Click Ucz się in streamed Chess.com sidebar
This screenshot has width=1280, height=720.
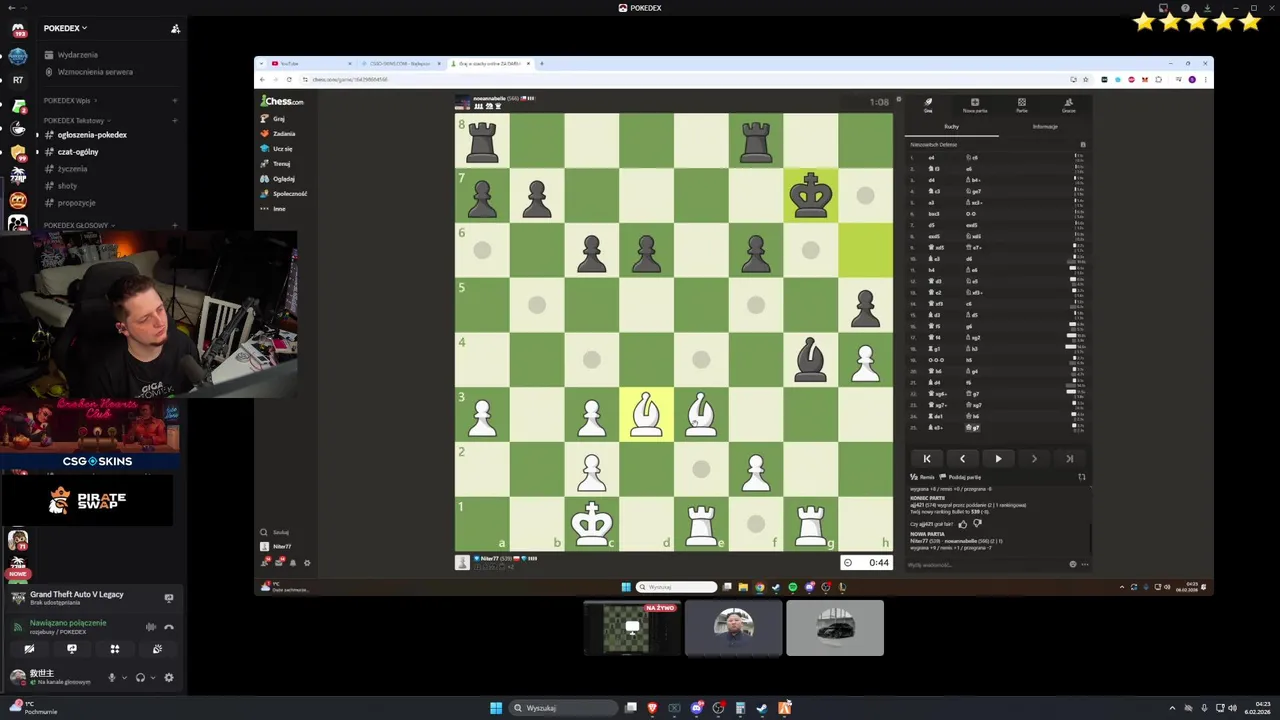[x=282, y=148]
